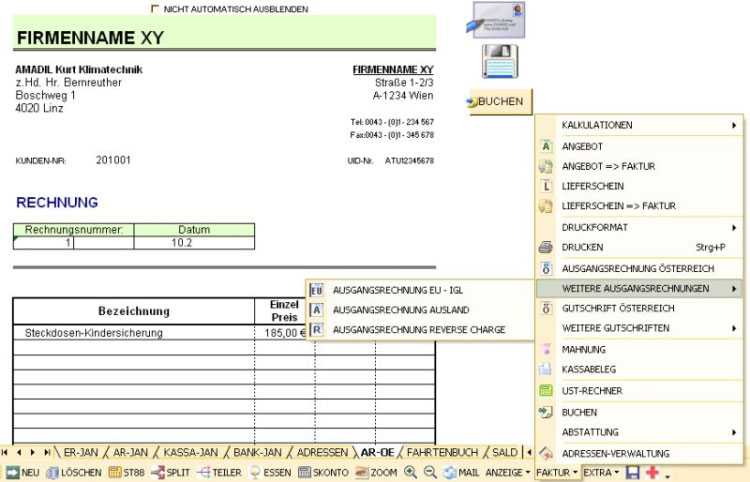Click the small save icon in bottom toolbar
The width and height of the screenshot is (750, 482).
point(633,472)
